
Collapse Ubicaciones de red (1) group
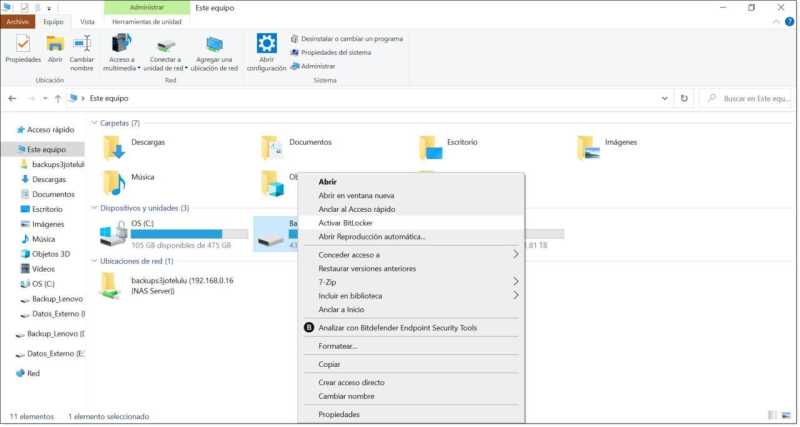[94, 261]
